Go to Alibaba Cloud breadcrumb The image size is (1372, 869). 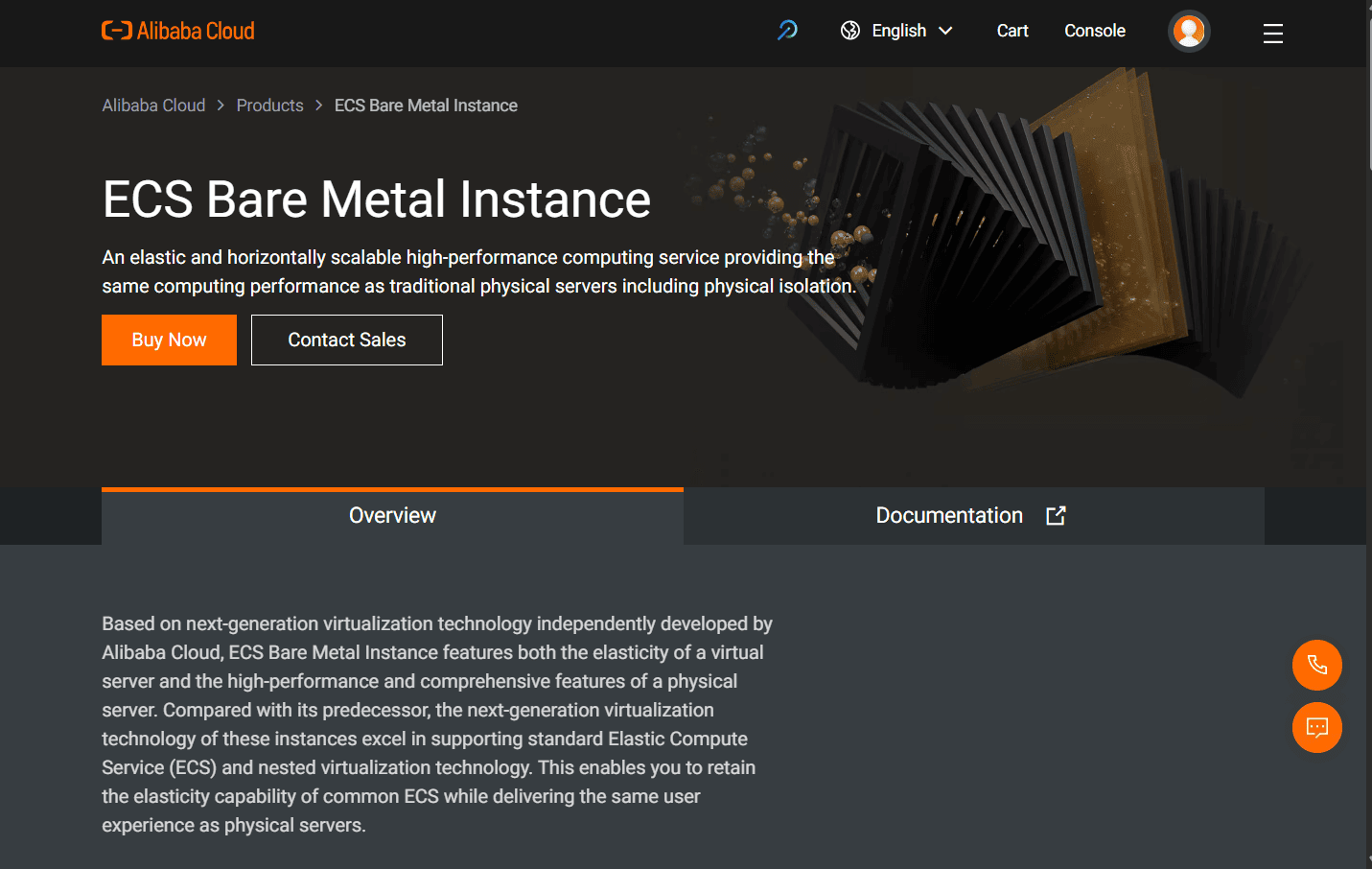[x=153, y=106]
